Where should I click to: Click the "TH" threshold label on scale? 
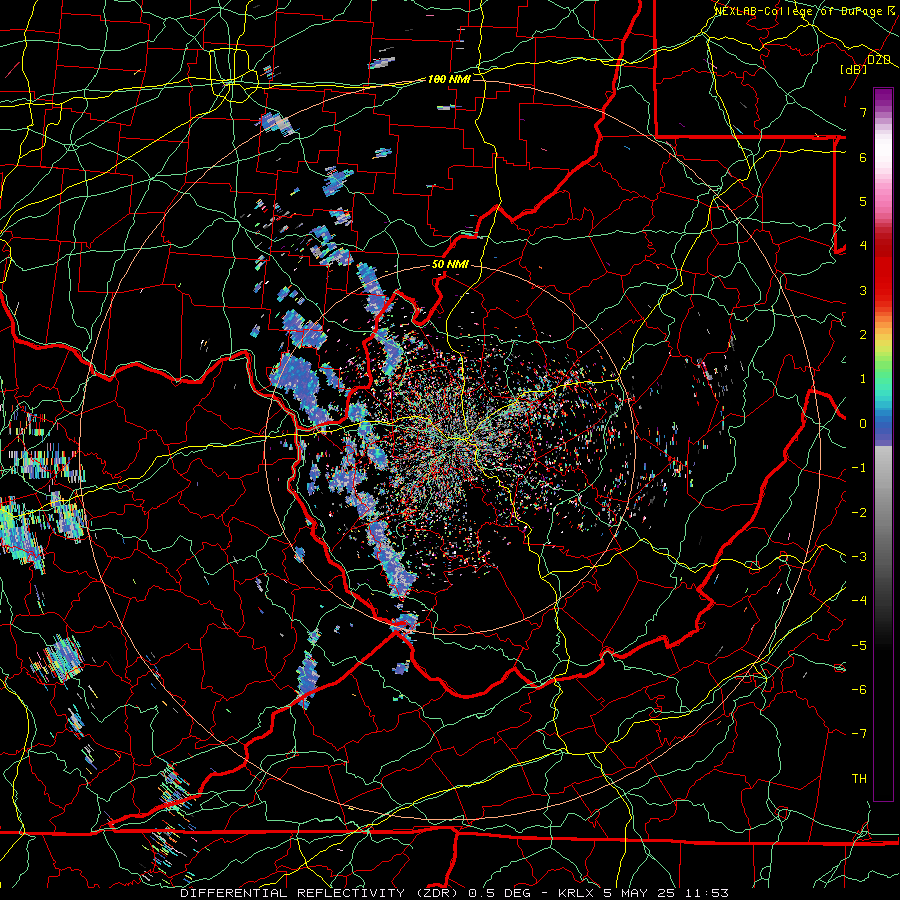[859, 779]
